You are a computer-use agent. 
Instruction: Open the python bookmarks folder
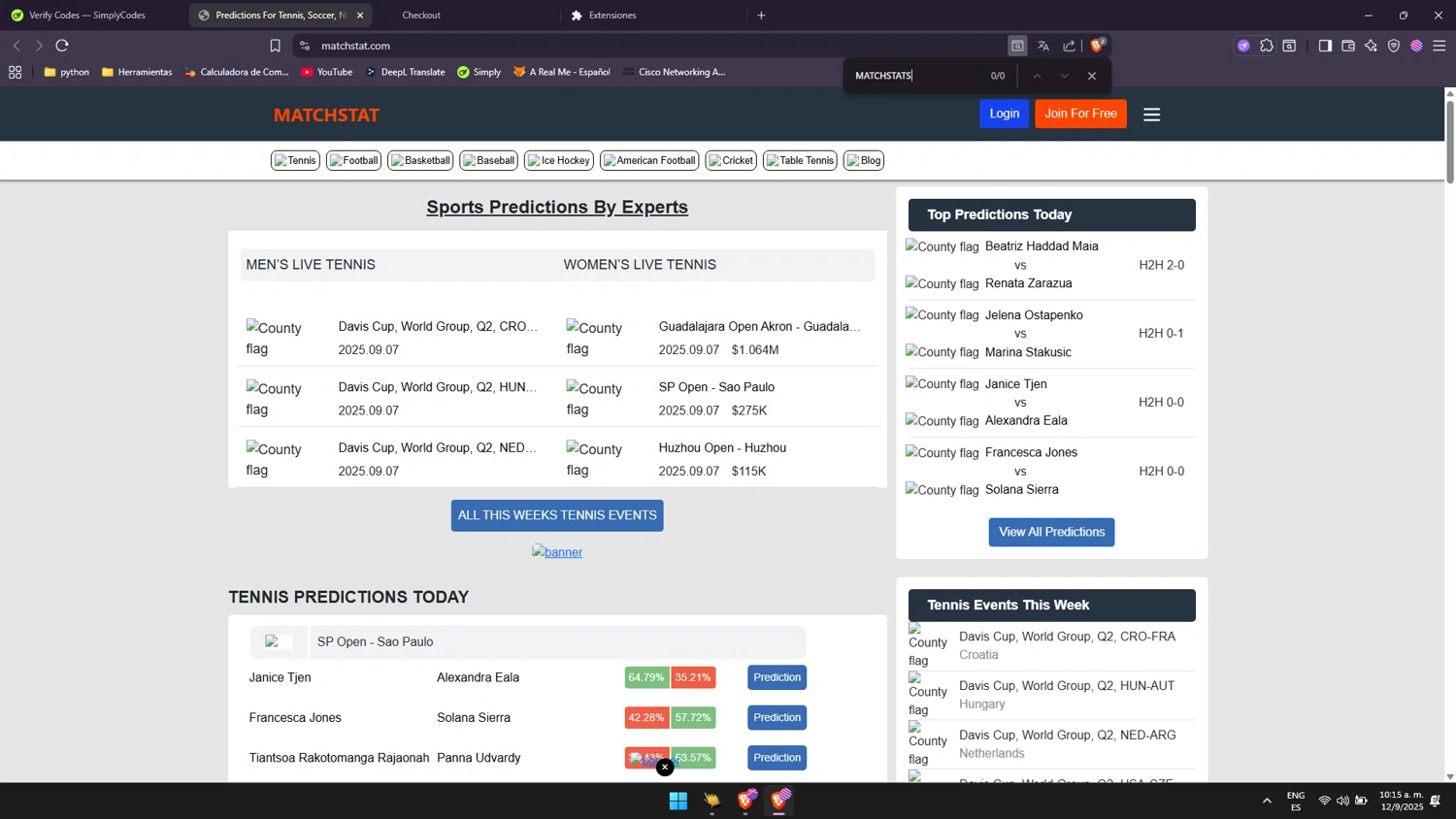point(66,72)
